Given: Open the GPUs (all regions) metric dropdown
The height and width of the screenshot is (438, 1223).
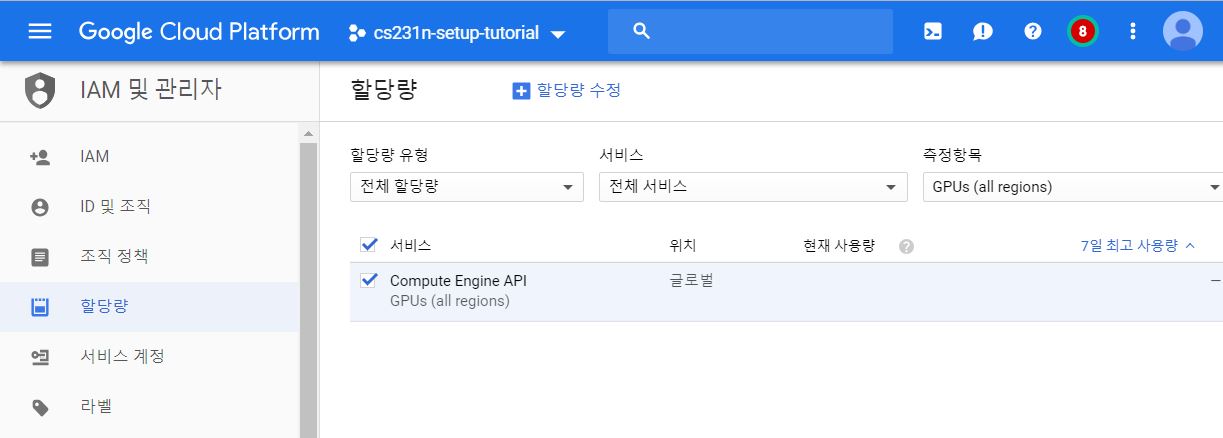Looking at the screenshot, I should point(1073,187).
